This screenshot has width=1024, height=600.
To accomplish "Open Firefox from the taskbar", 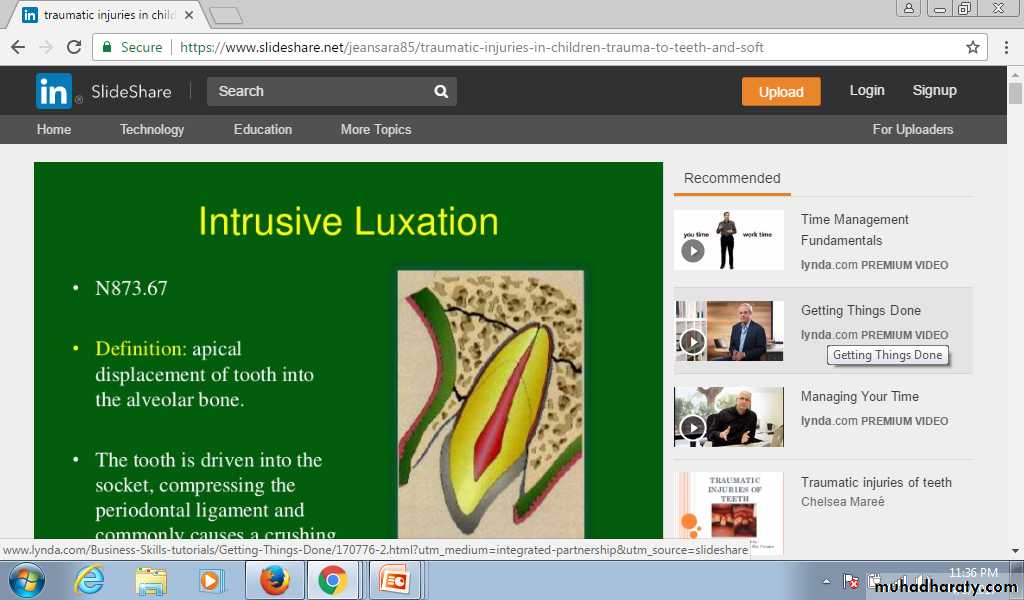I will pos(274,580).
